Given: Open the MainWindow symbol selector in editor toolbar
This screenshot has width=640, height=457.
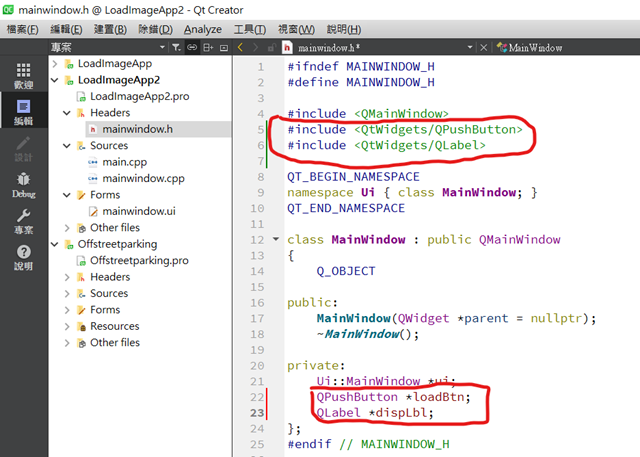Looking at the screenshot, I should pyautogui.click(x=535, y=47).
